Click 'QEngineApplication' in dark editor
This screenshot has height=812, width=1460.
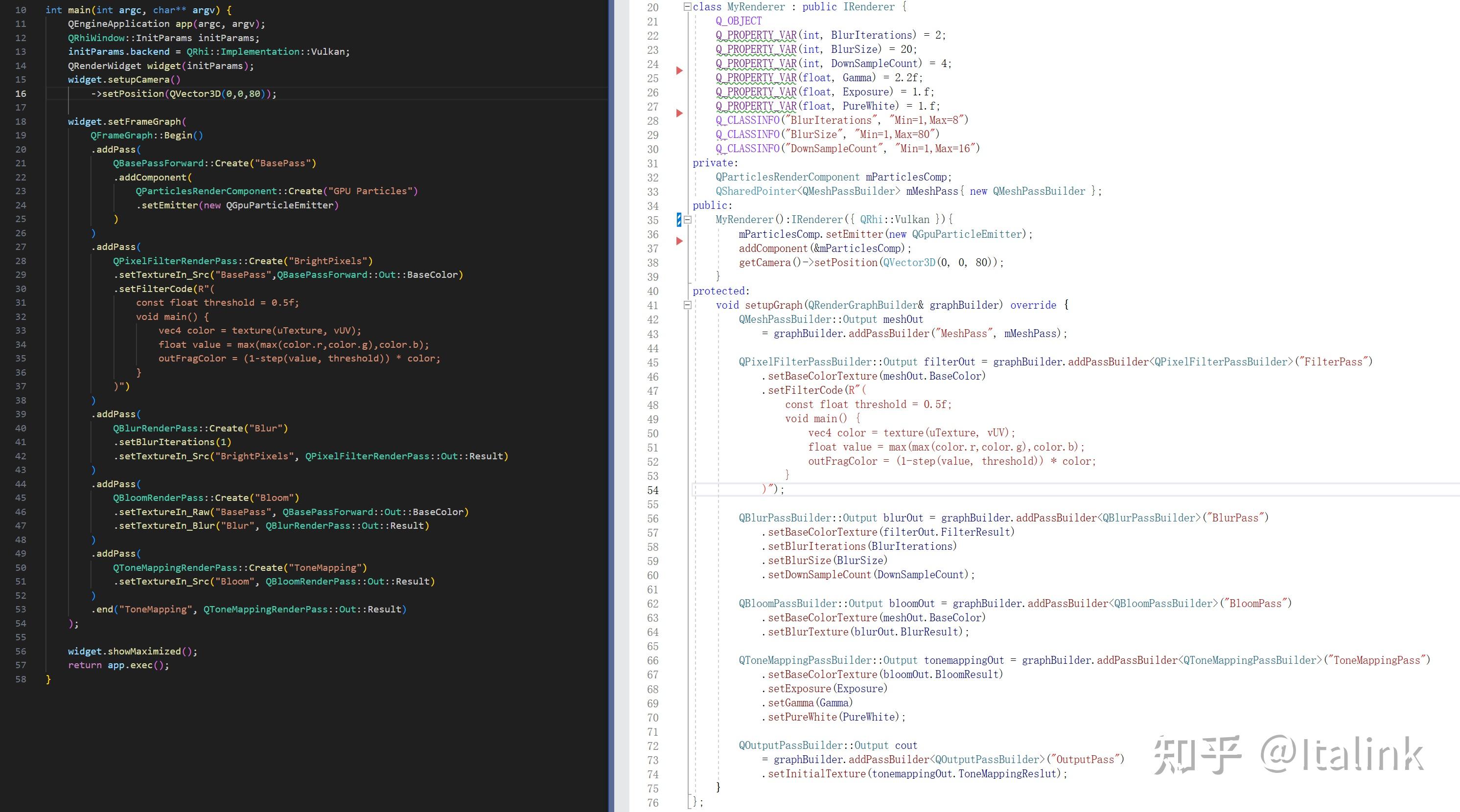118,24
